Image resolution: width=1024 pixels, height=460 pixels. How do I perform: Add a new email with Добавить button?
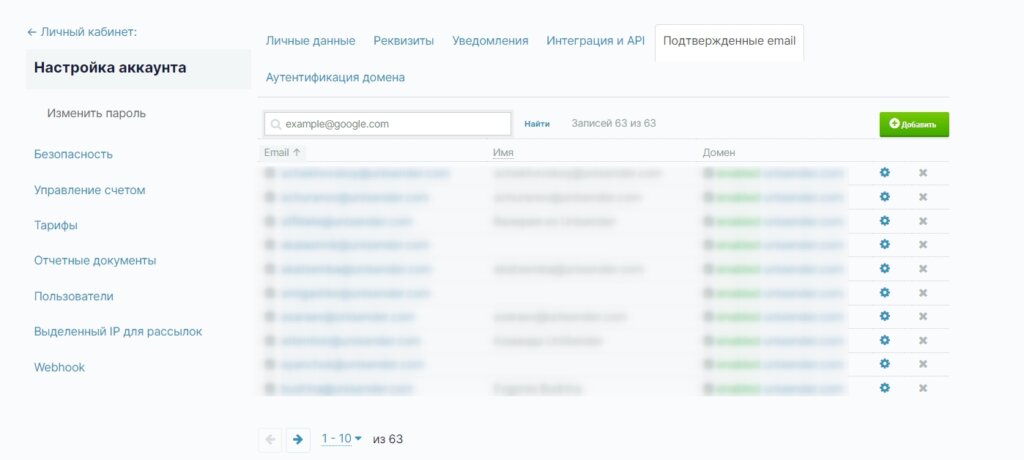pyautogui.click(x=914, y=124)
